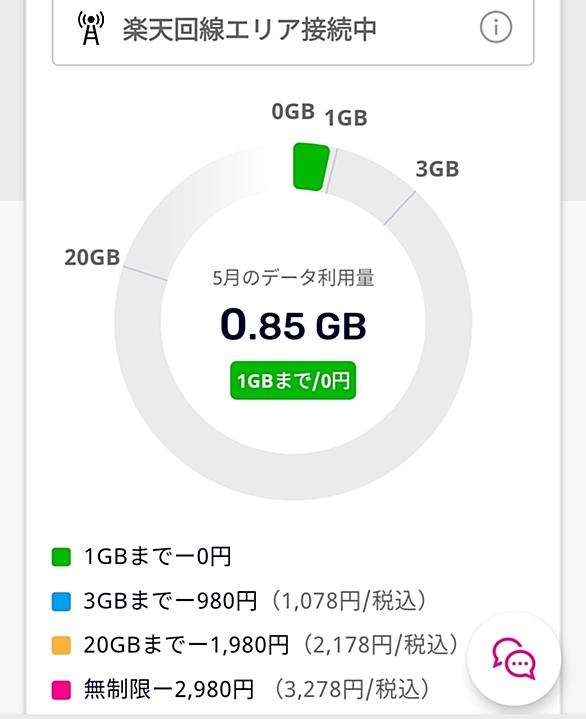Select the green 1GB legend square
Image resolution: width=586 pixels, height=719 pixels.
61,557
